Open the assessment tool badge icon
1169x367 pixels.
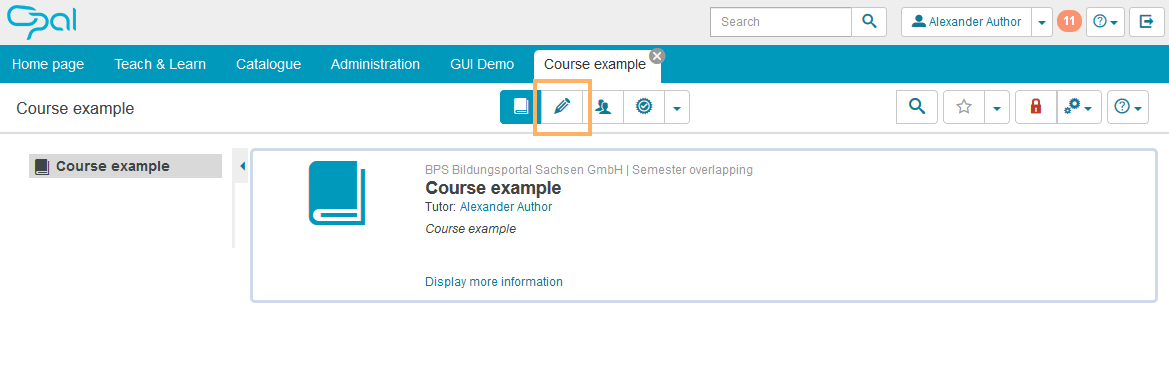point(644,107)
